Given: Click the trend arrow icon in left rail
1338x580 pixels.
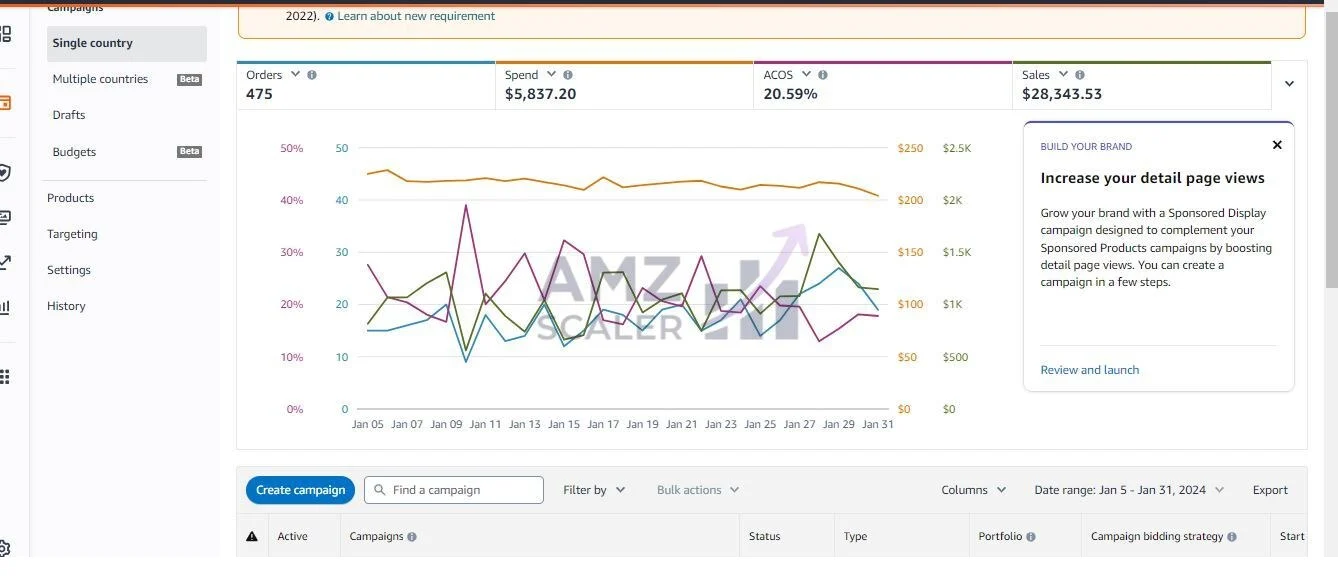Looking at the screenshot, I should pyautogui.click(x=5, y=262).
